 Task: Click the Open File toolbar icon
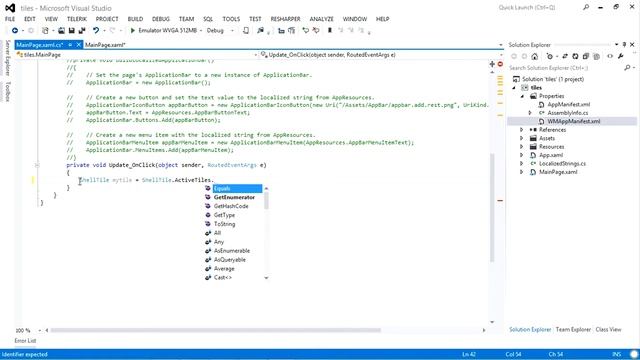pyautogui.click(x=61, y=30)
